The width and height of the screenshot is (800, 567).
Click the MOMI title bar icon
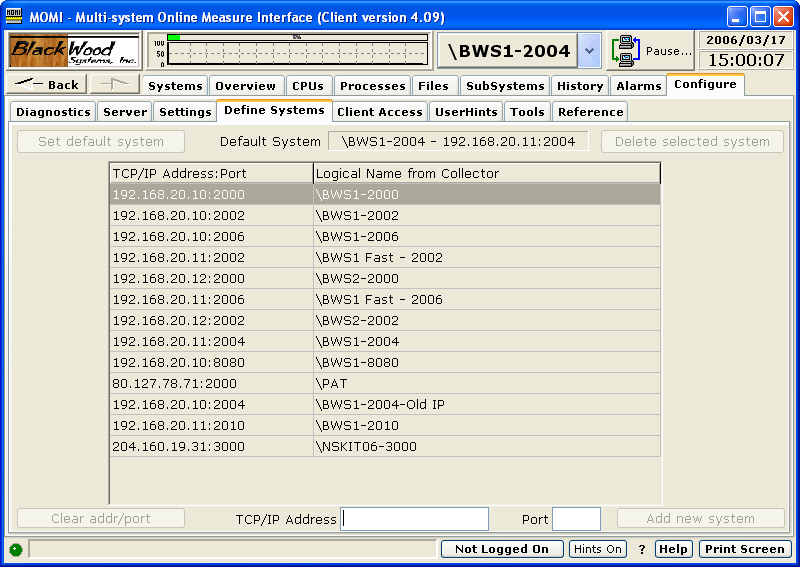[x=14, y=16]
